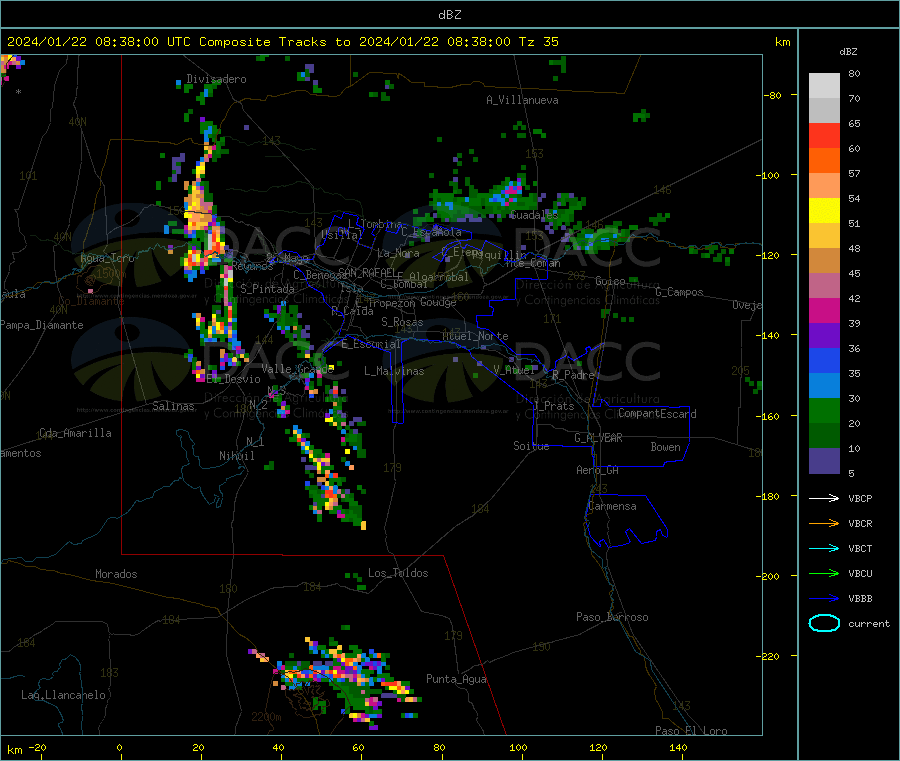Click the Nihuil place label
900x761 pixels.
(236, 456)
